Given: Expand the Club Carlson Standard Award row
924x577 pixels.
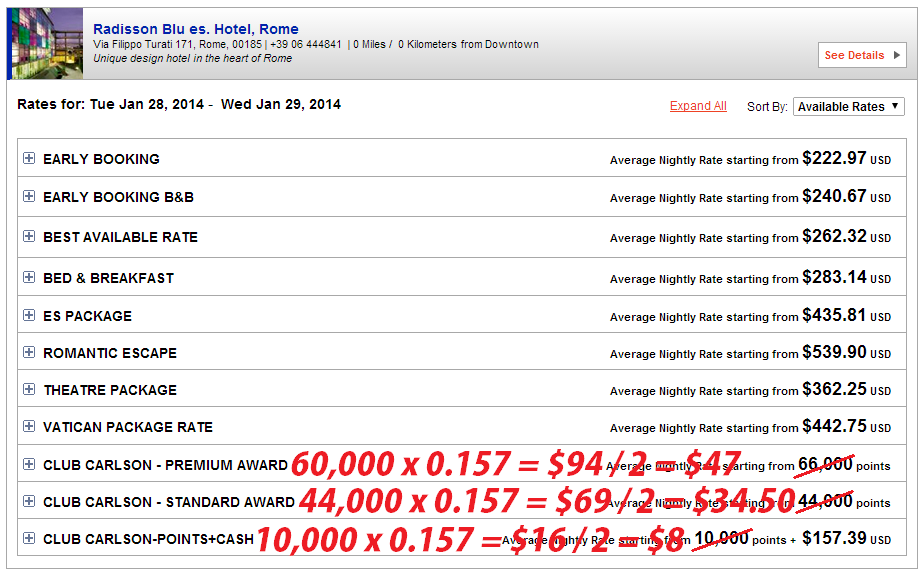Looking at the screenshot, I should coord(29,502).
